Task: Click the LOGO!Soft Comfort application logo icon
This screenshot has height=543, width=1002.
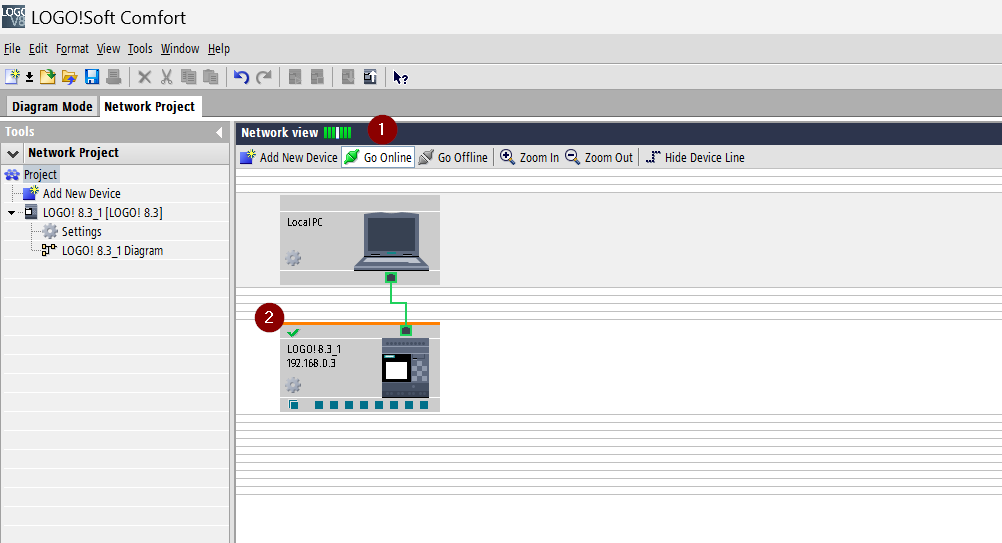Action: [x=13, y=17]
